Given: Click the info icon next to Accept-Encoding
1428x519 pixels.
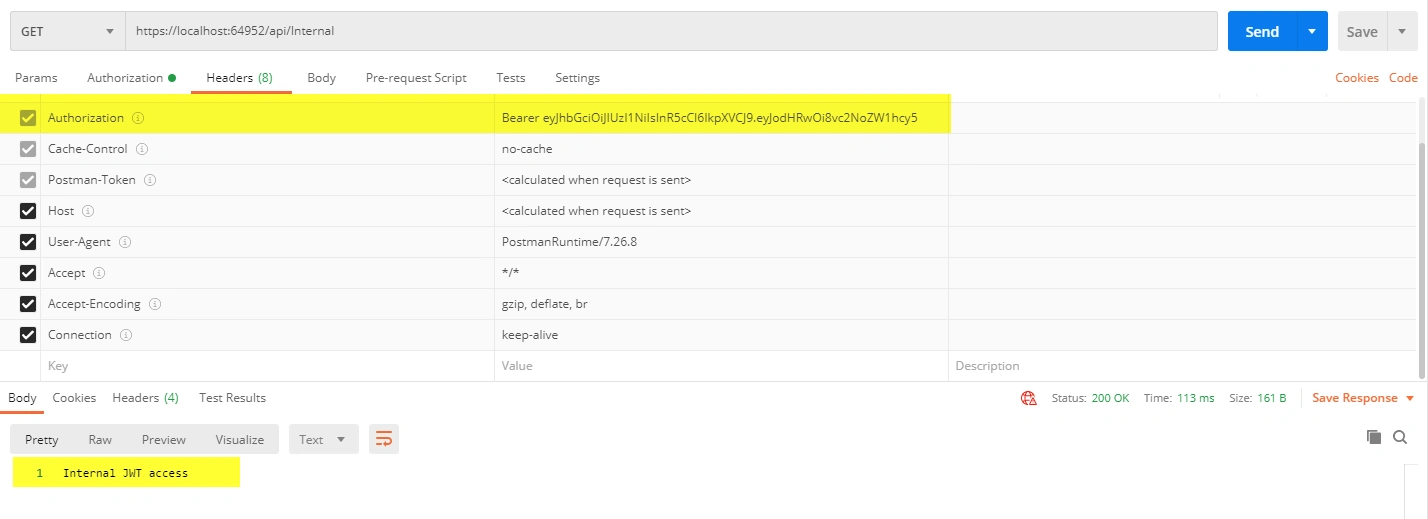Looking at the screenshot, I should point(155,304).
